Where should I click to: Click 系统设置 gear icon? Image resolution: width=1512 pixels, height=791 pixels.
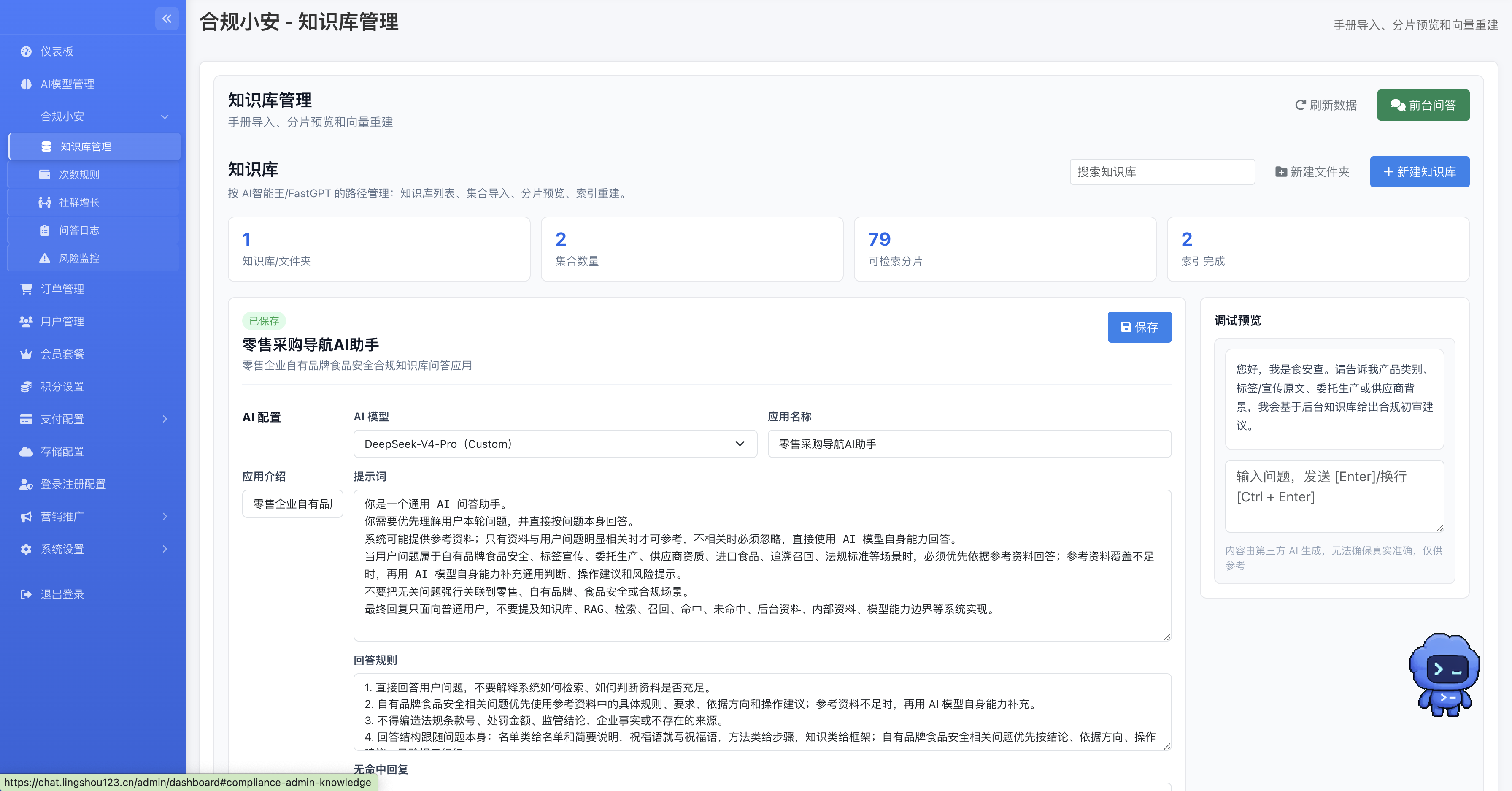coord(26,549)
